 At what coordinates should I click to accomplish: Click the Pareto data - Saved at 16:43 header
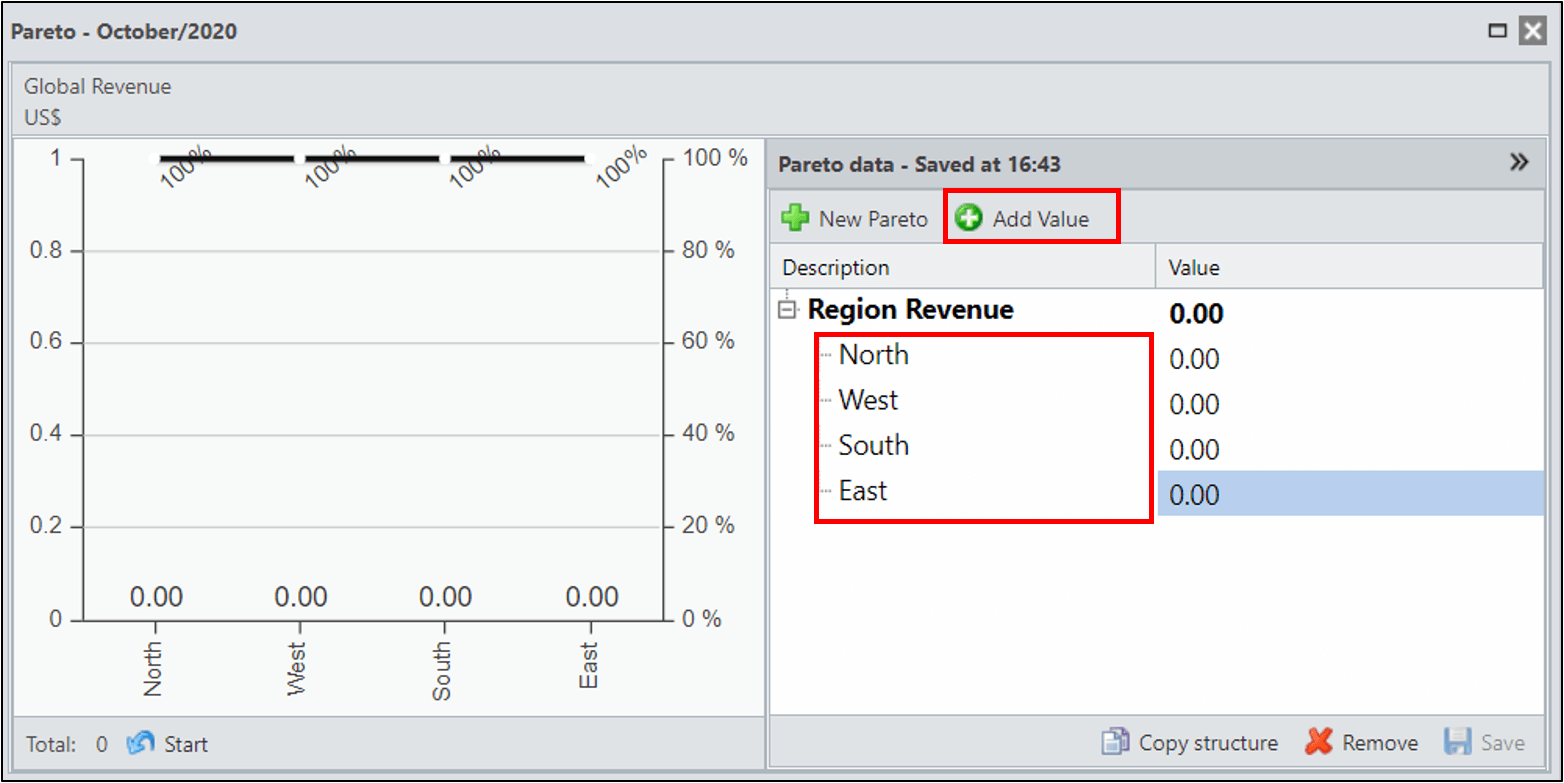(x=919, y=164)
